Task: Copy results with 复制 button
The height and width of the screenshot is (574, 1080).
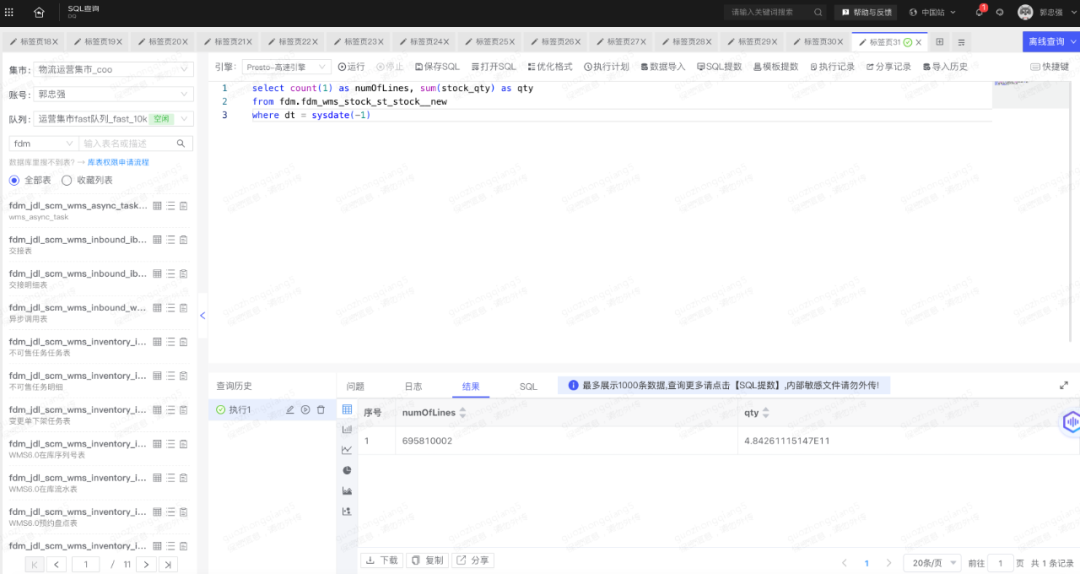Action: [x=428, y=560]
